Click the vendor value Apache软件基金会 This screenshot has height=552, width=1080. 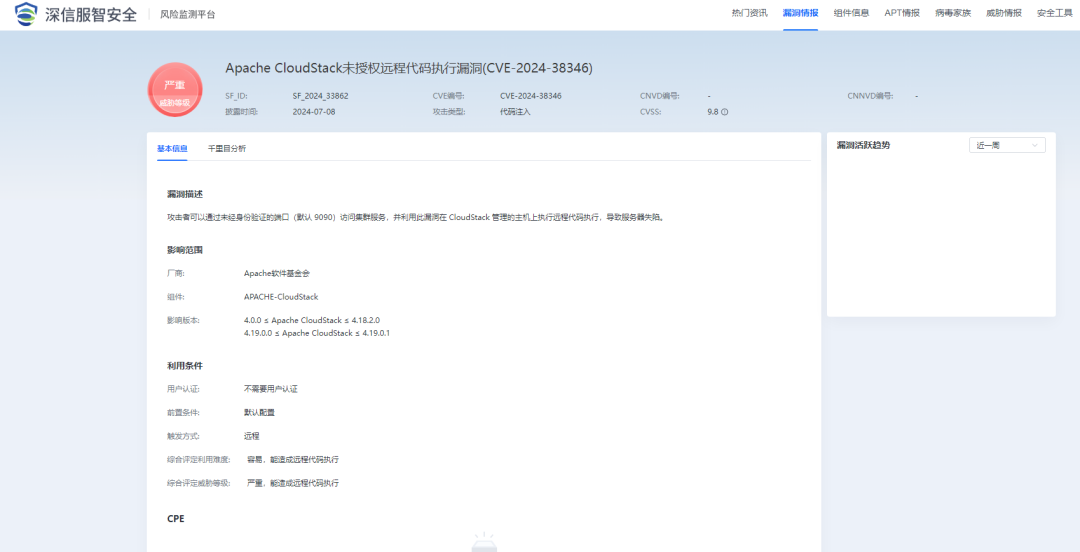pos(277,273)
